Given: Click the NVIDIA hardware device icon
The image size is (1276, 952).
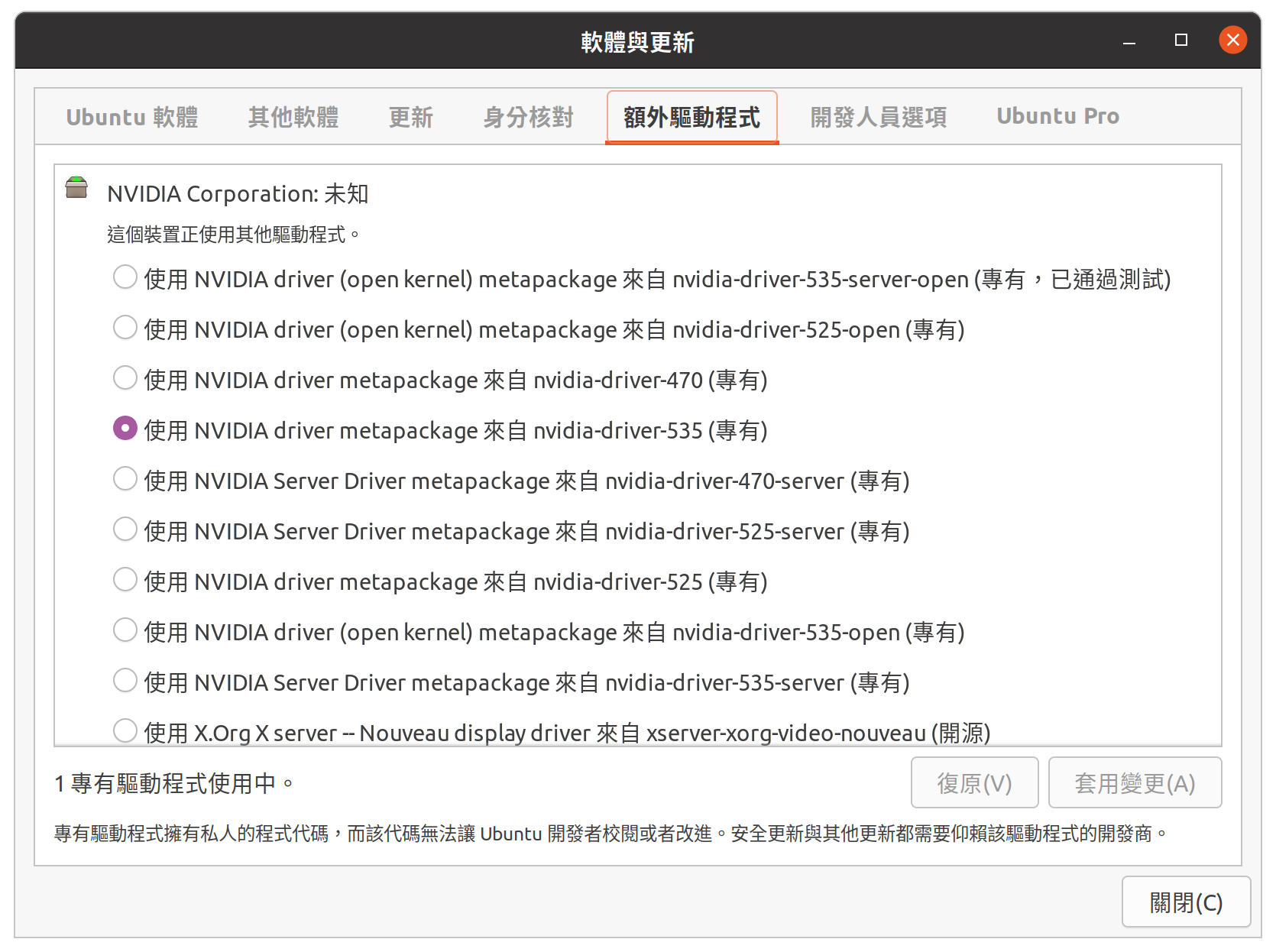Looking at the screenshot, I should tap(76, 187).
